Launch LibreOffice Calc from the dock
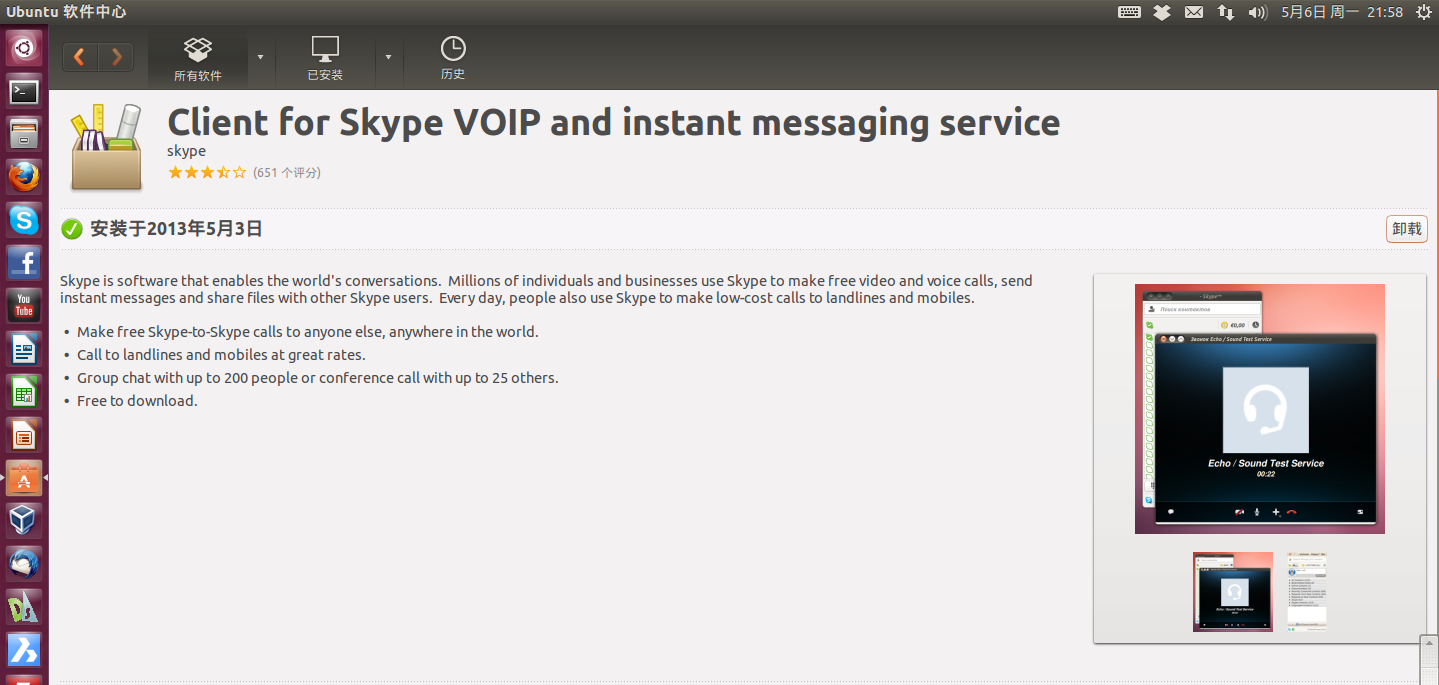The width and height of the screenshot is (1439, 685). (x=24, y=392)
